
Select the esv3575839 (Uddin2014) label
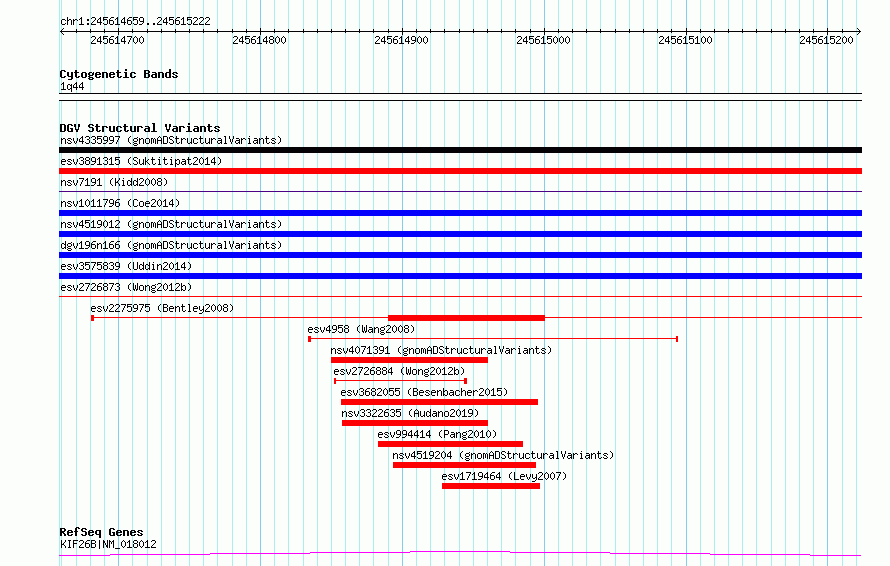pos(126,266)
